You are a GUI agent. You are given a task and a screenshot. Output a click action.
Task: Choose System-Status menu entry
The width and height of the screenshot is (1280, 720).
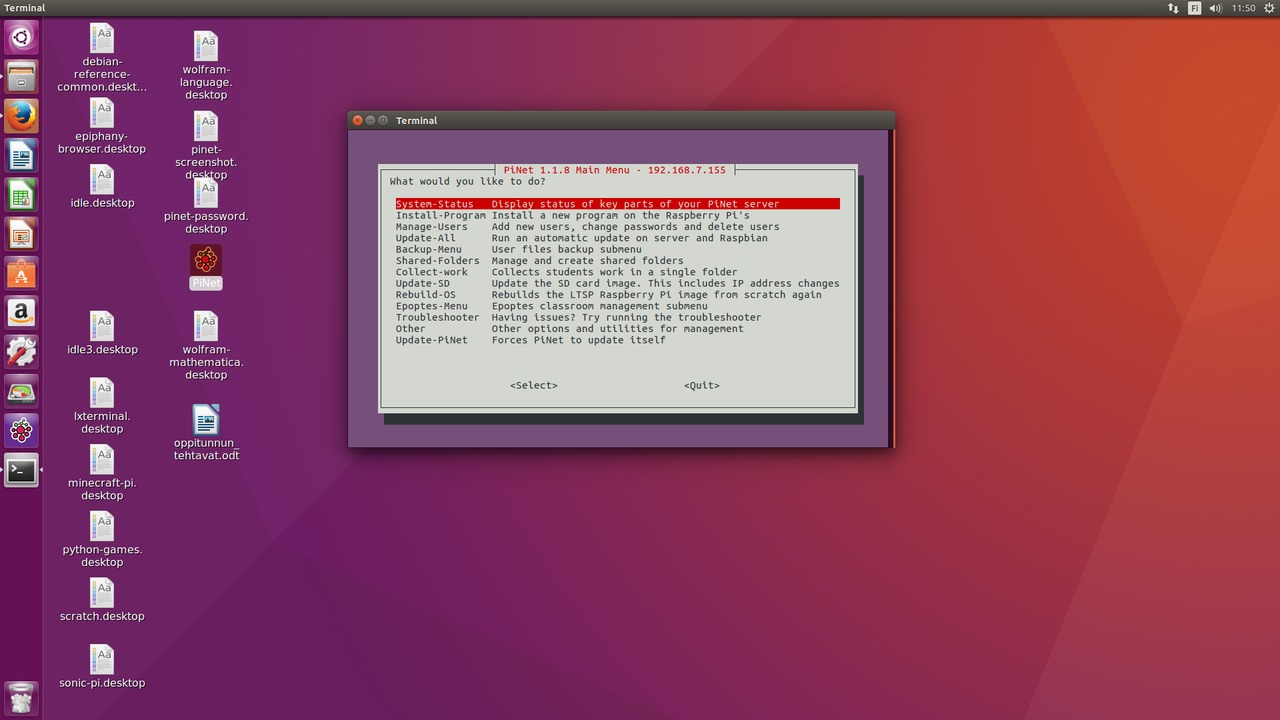[617, 204]
